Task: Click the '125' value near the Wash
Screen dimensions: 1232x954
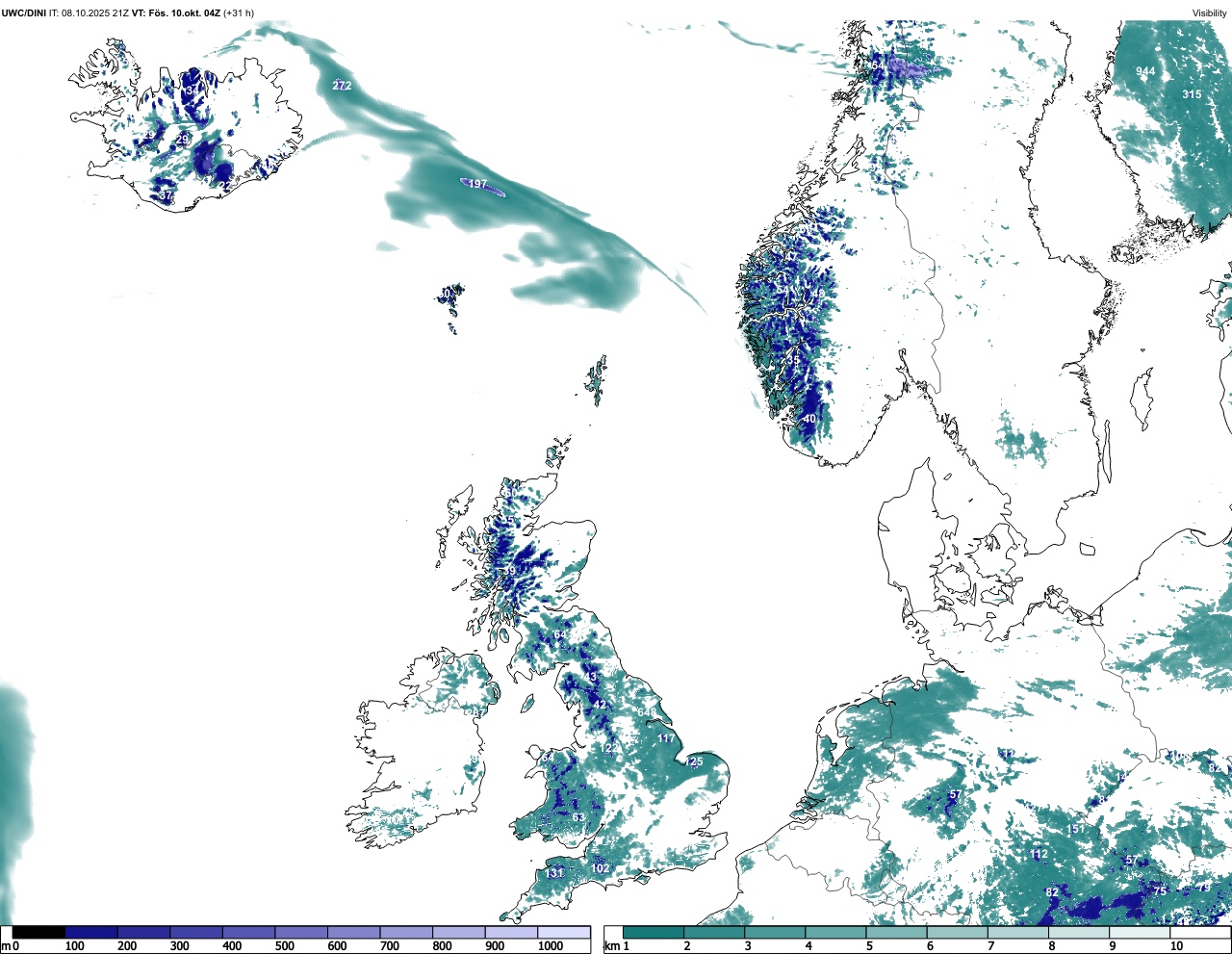Action: (693, 761)
